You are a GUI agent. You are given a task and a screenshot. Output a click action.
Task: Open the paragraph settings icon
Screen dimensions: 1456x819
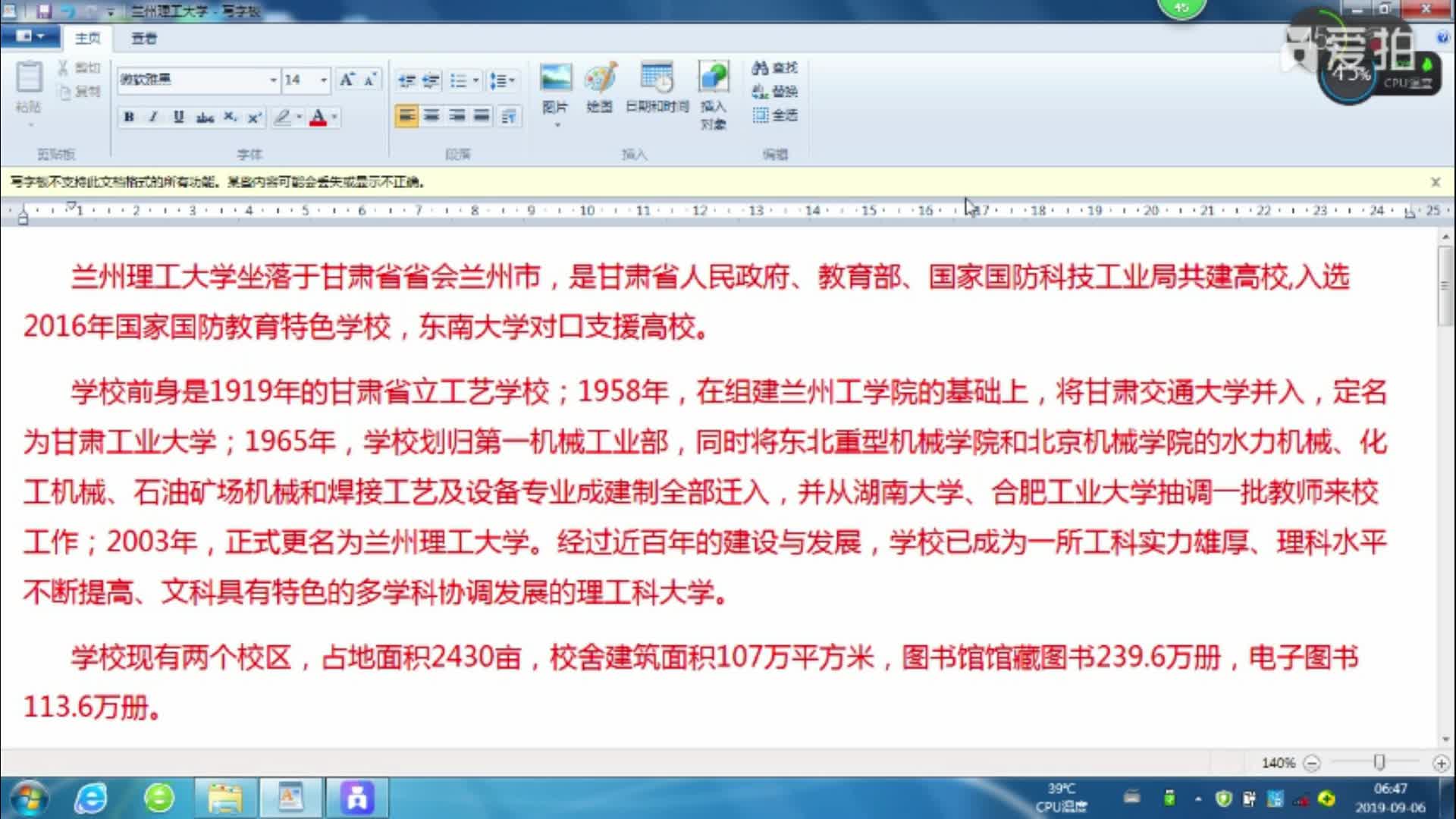tap(509, 116)
